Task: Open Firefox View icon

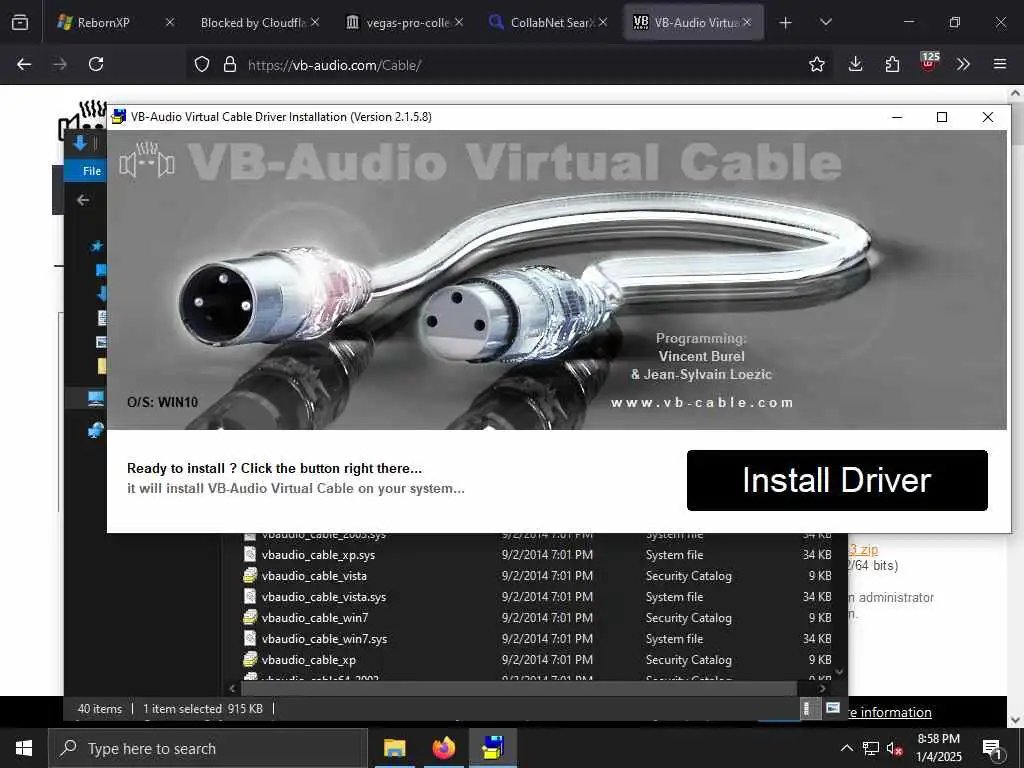Action: coord(20,23)
